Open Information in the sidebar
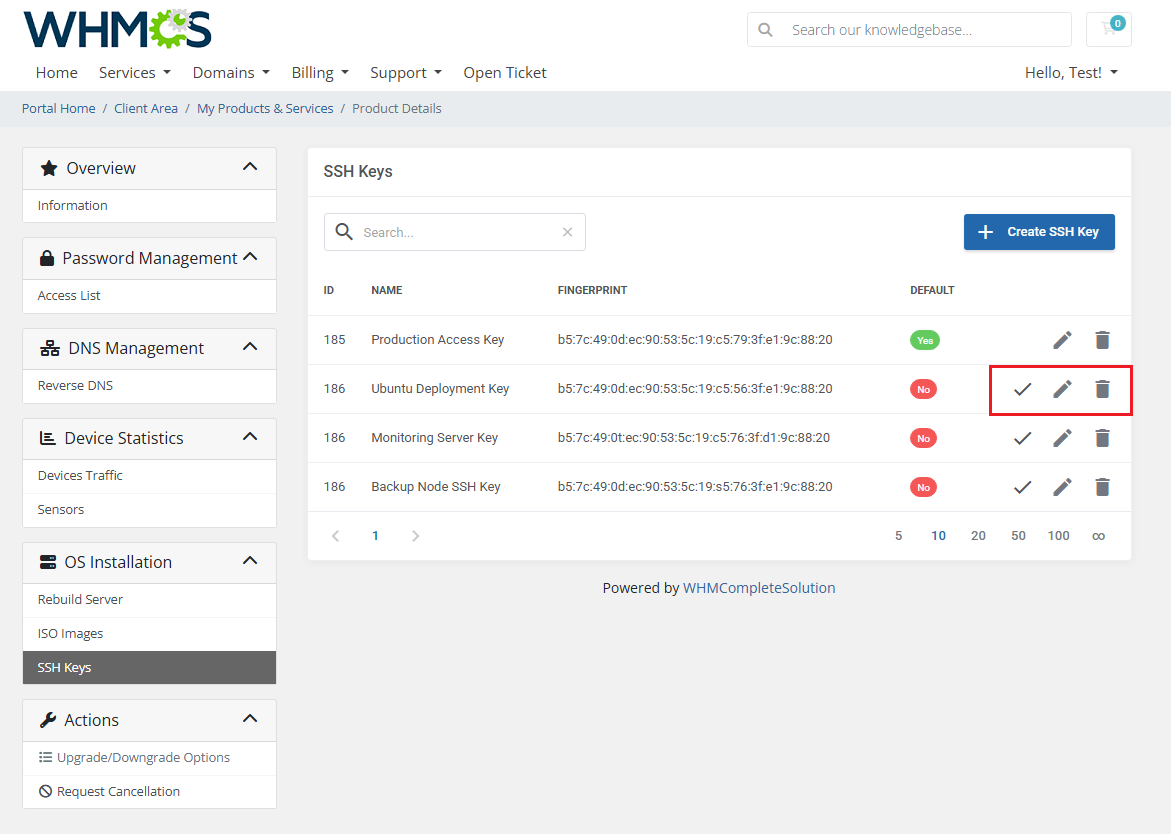Screen dimensions: 1171x834 [149, 205]
